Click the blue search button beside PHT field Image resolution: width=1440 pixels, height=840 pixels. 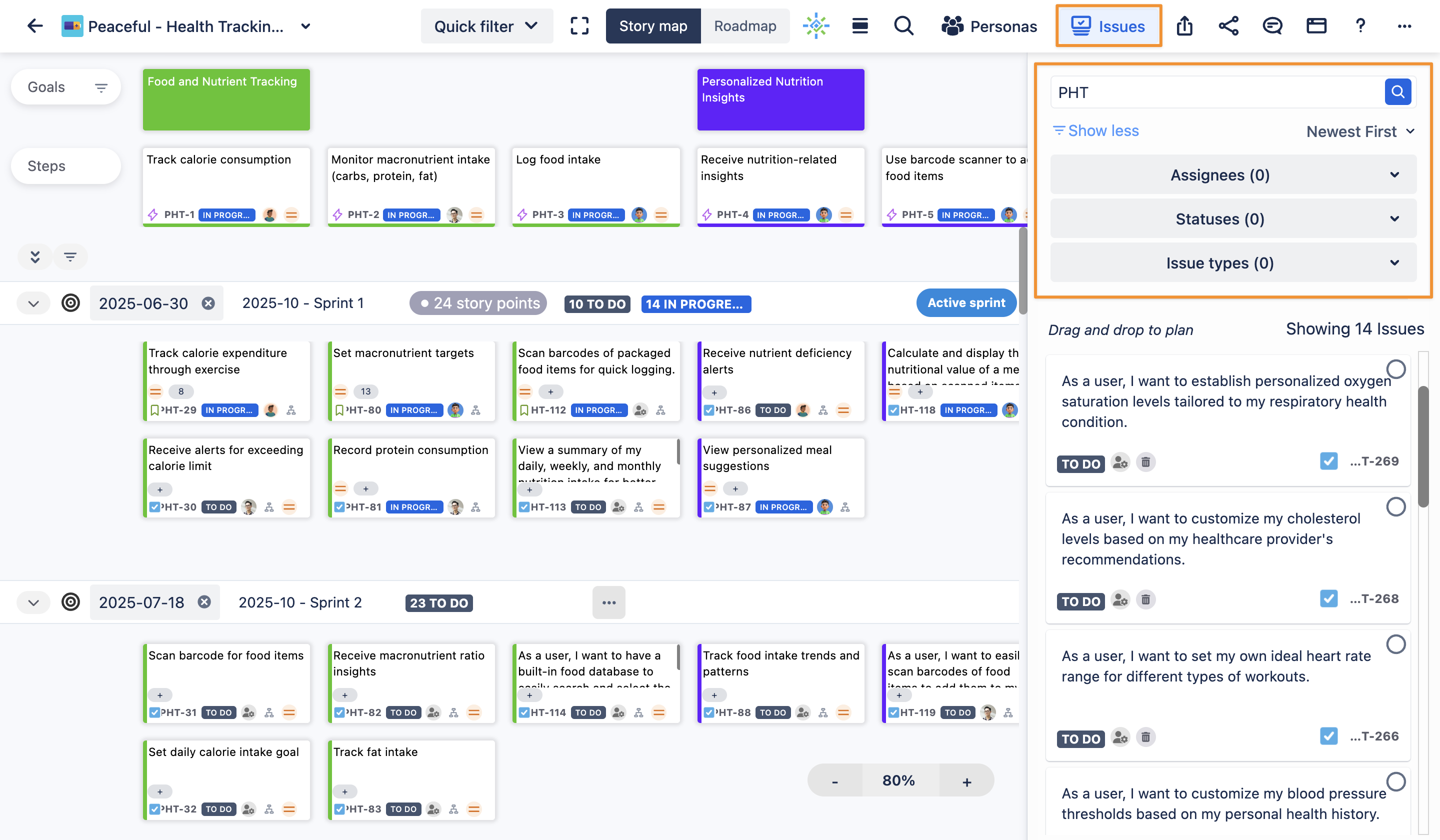point(1397,92)
